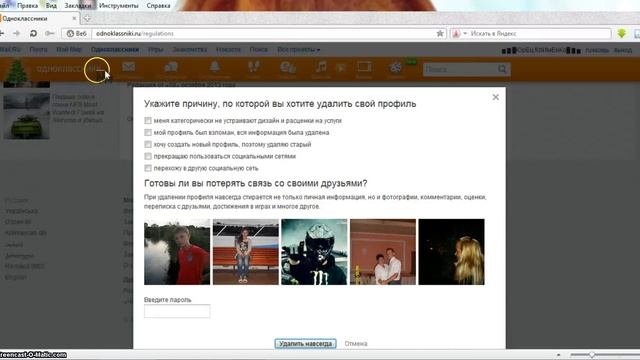Screen dimensions: 640x360
Task: Open the Discussions speech-bubbles icon
Action: (171, 67)
